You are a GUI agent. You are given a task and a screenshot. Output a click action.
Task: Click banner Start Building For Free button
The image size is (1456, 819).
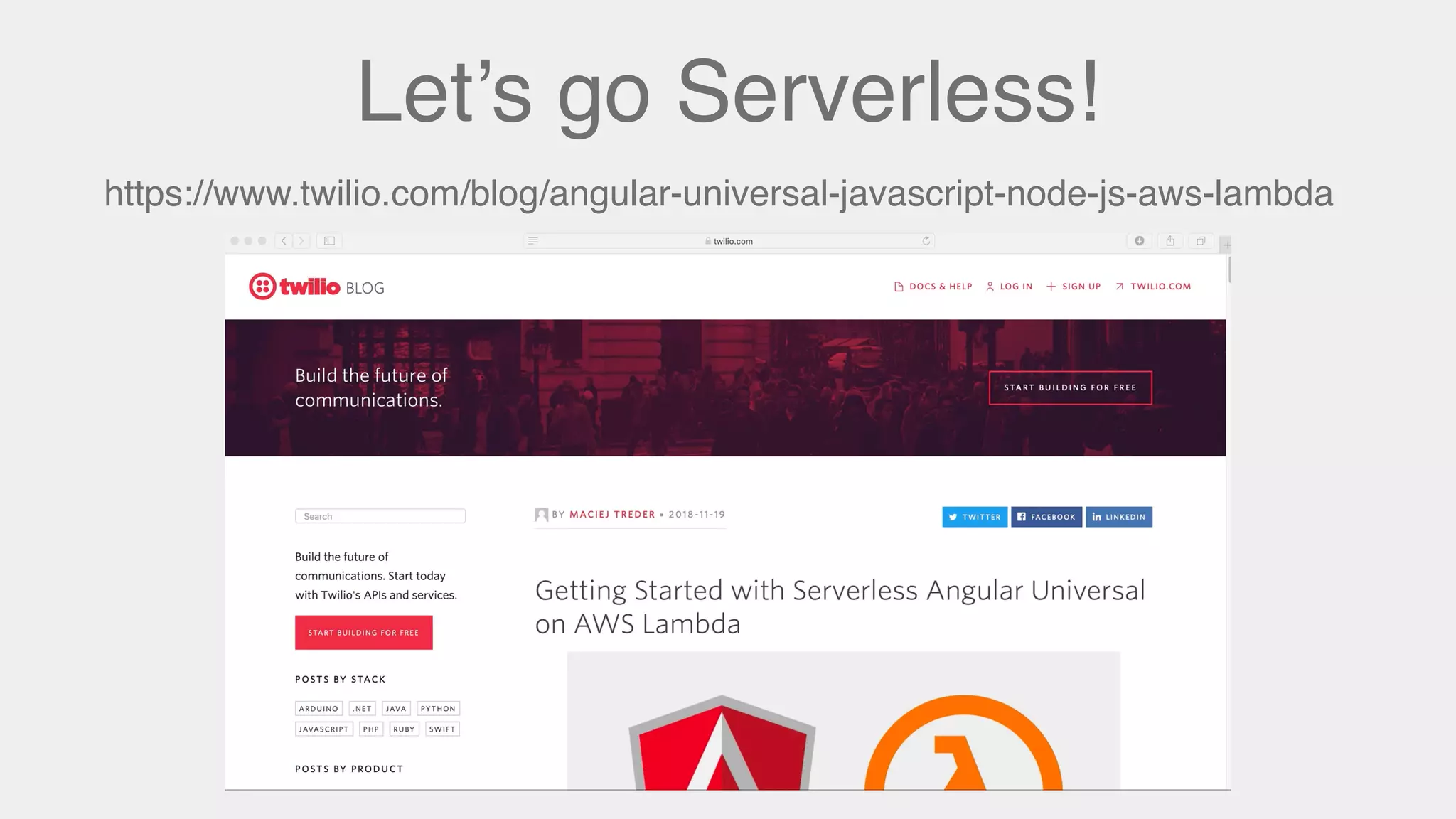pos(1070,387)
